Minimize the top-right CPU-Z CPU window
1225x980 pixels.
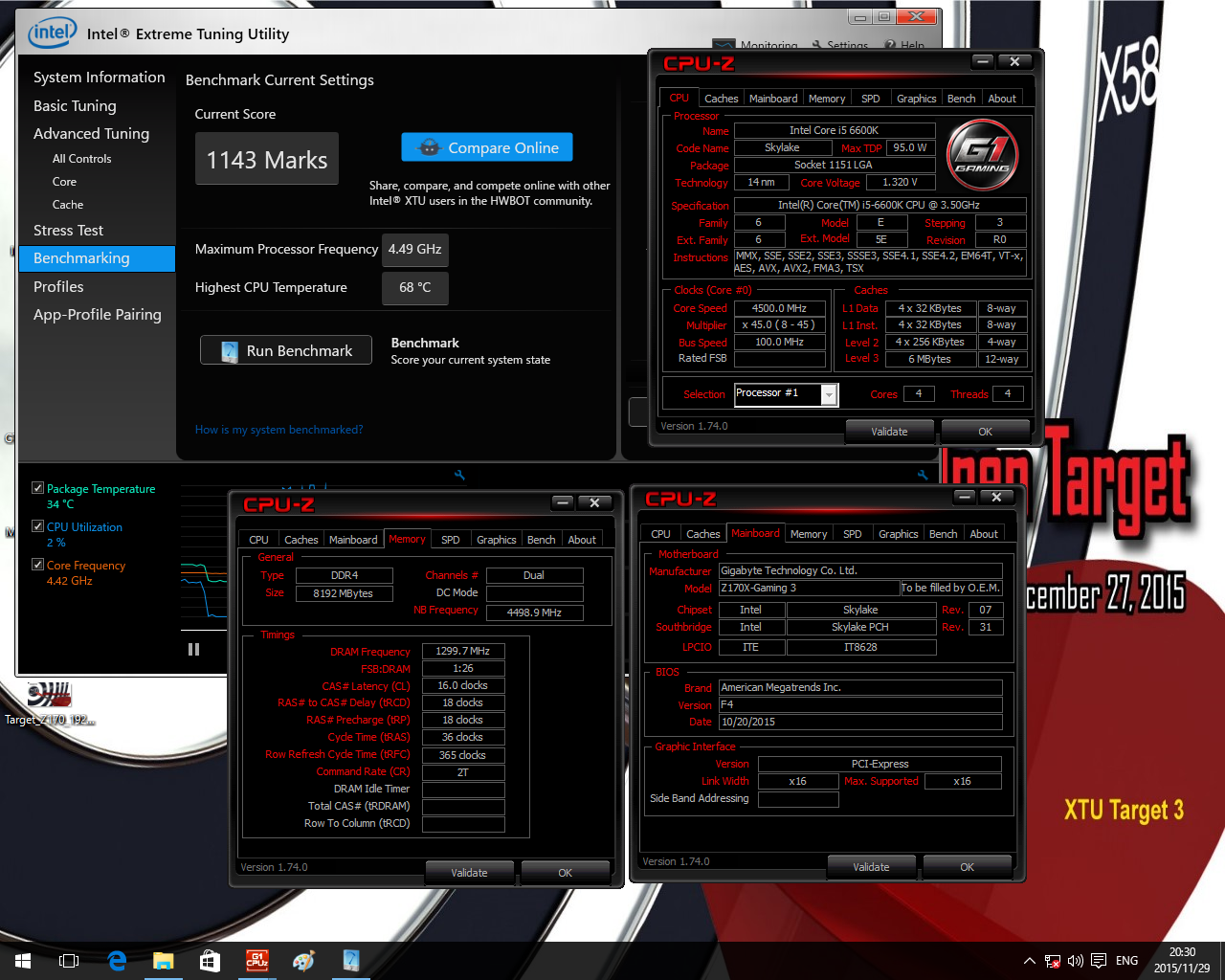pos(983,61)
